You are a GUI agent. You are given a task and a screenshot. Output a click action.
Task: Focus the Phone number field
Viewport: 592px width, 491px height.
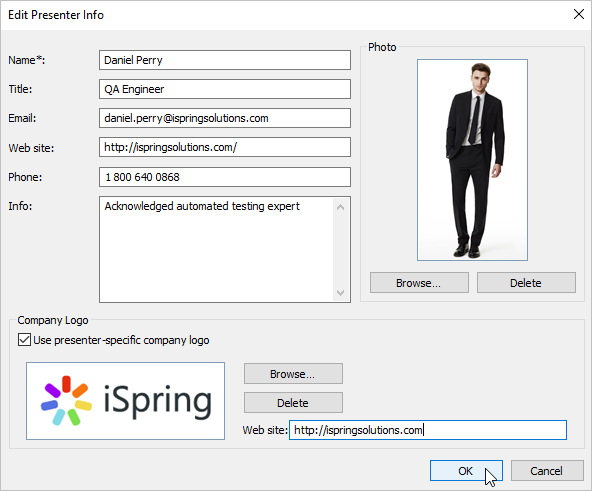tap(225, 177)
